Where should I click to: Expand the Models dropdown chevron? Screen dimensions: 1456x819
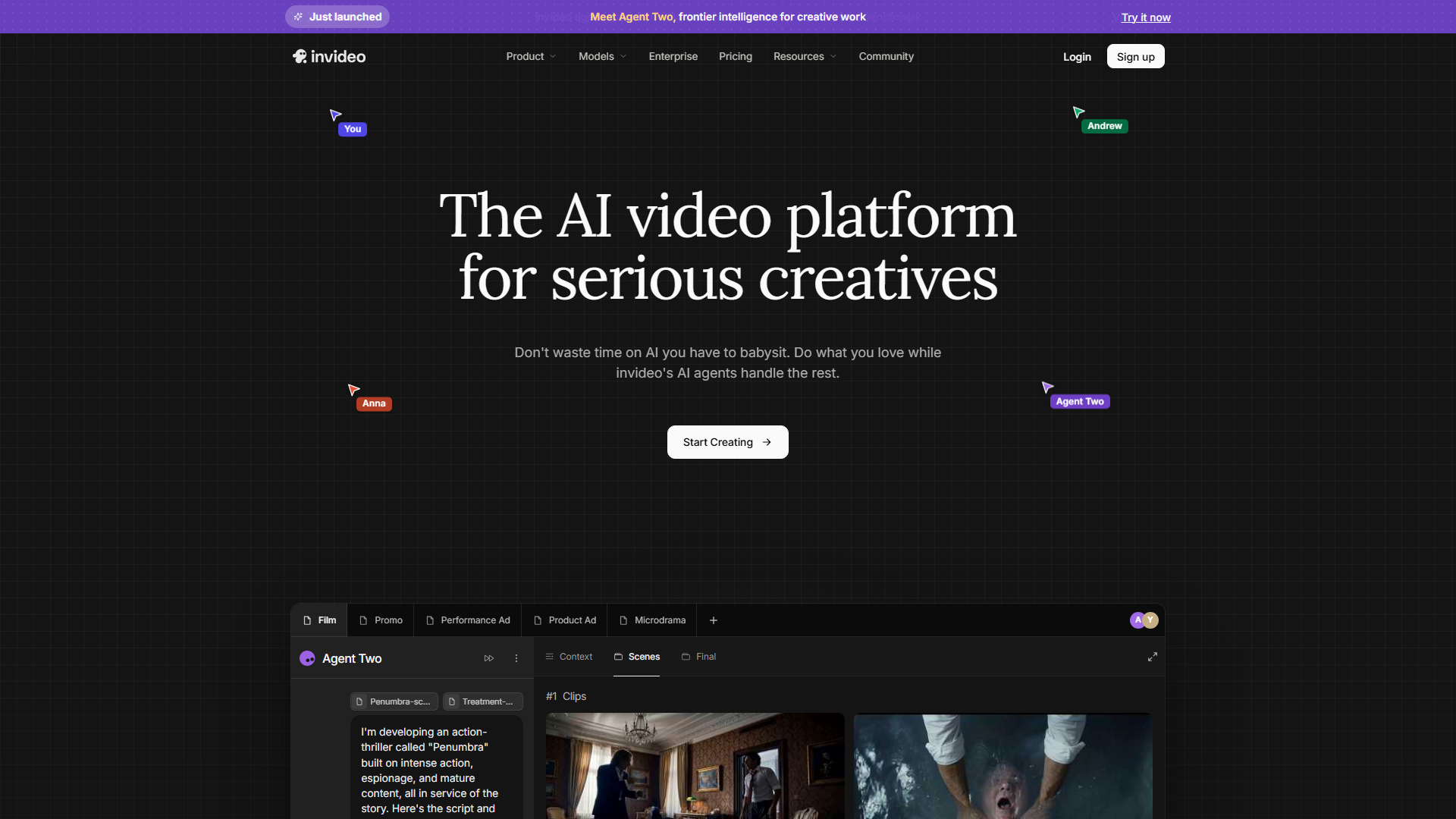pyautogui.click(x=623, y=57)
